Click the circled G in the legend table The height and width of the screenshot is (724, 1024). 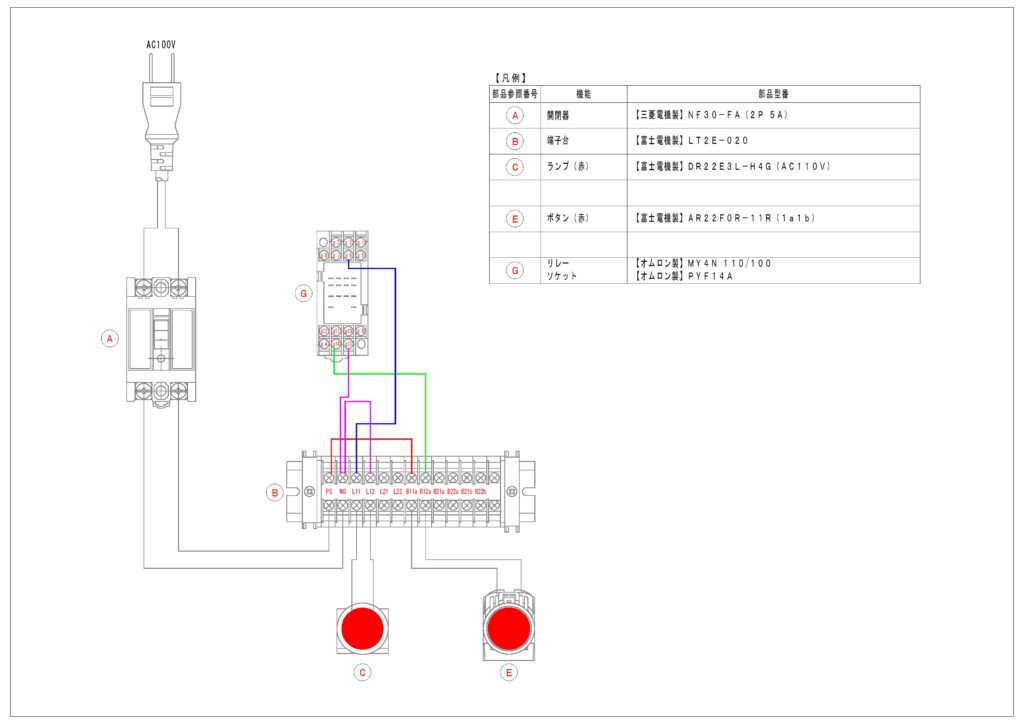click(x=515, y=270)
